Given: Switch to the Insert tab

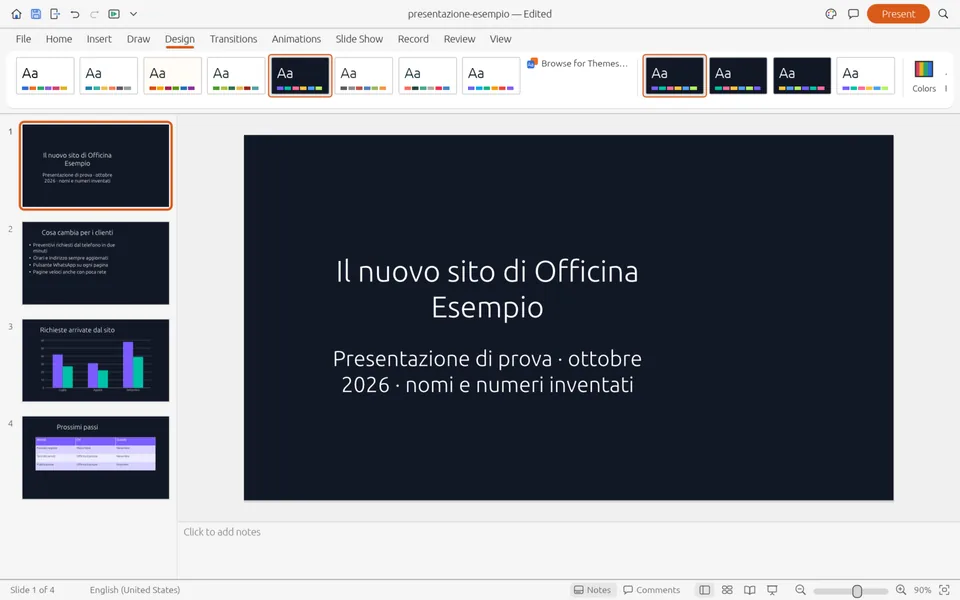Looking at the screenshot, I should coord(99,39).
